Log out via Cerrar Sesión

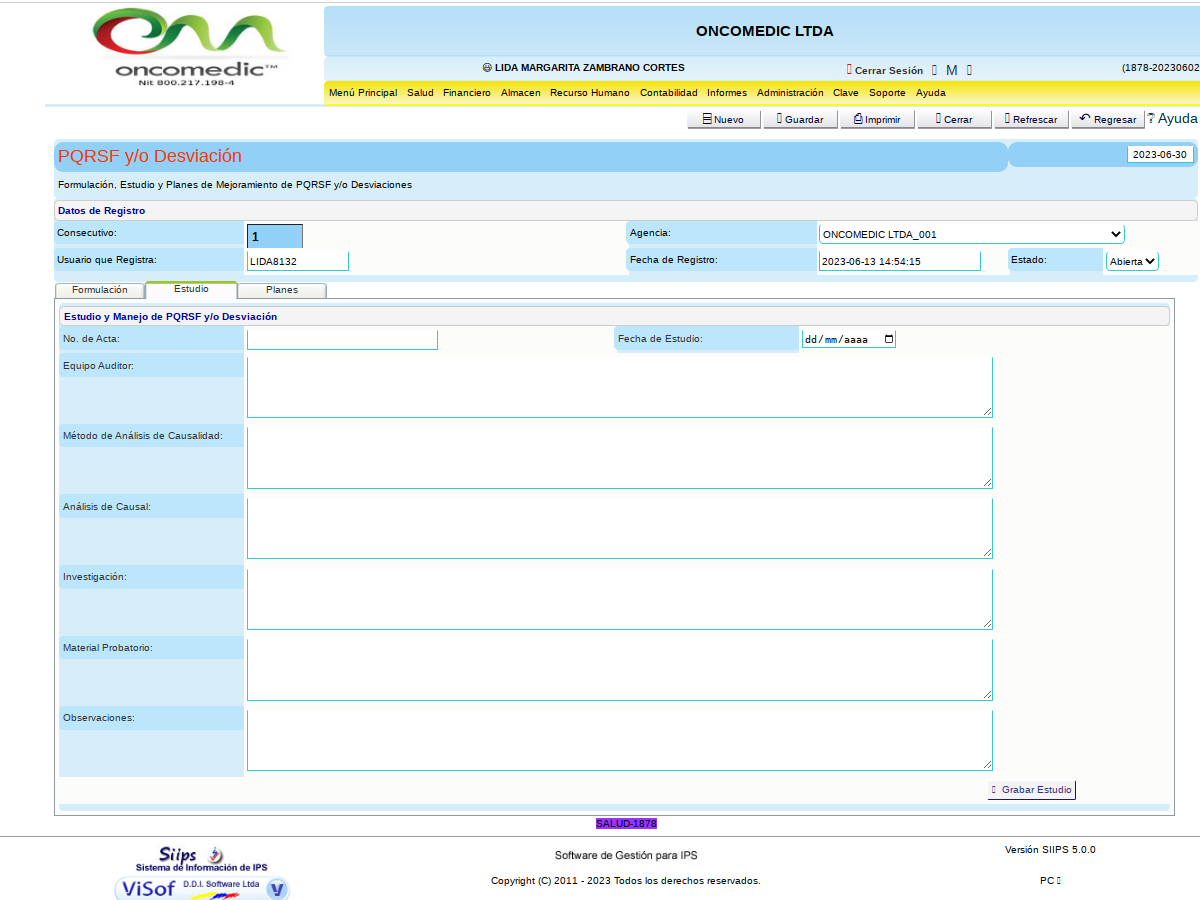pyautogui.click(x=885, y=70)
